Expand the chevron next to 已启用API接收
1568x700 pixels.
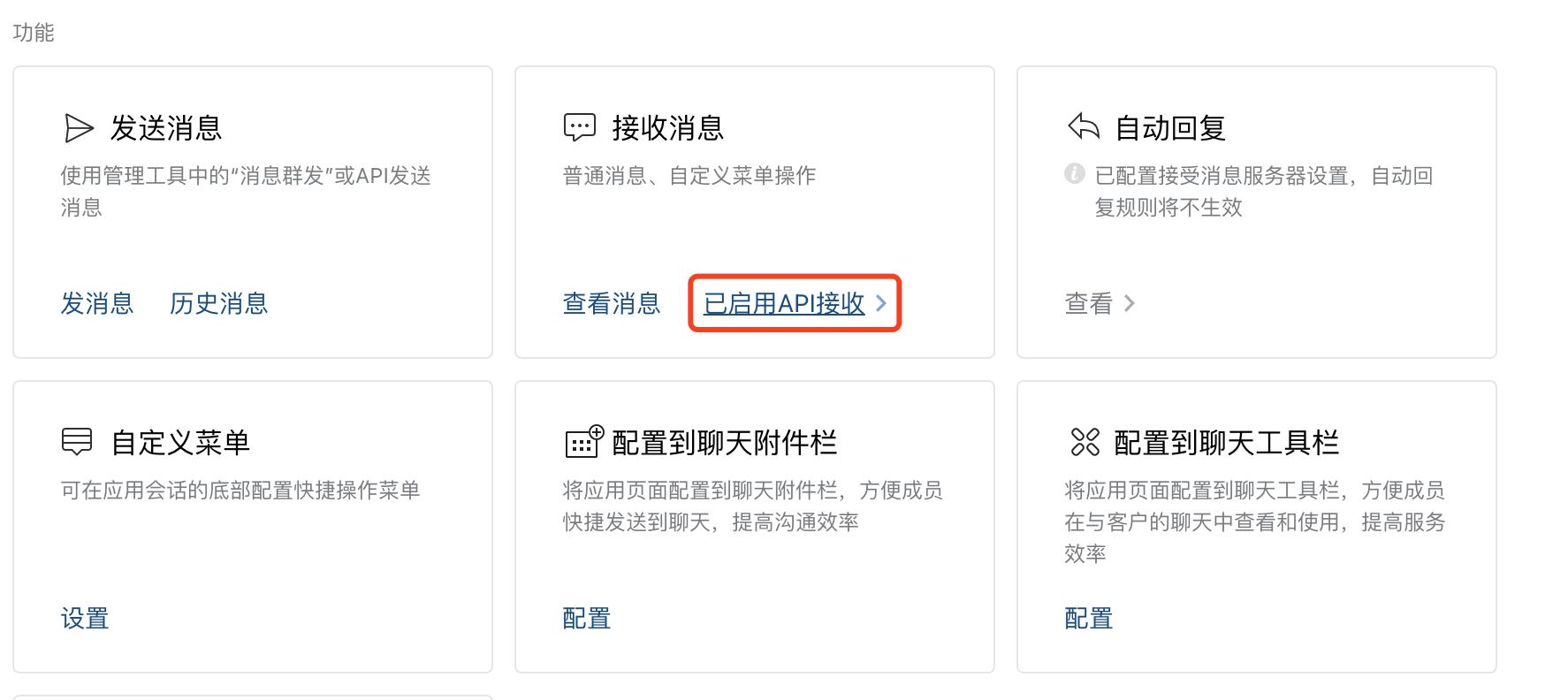point(881,304)
